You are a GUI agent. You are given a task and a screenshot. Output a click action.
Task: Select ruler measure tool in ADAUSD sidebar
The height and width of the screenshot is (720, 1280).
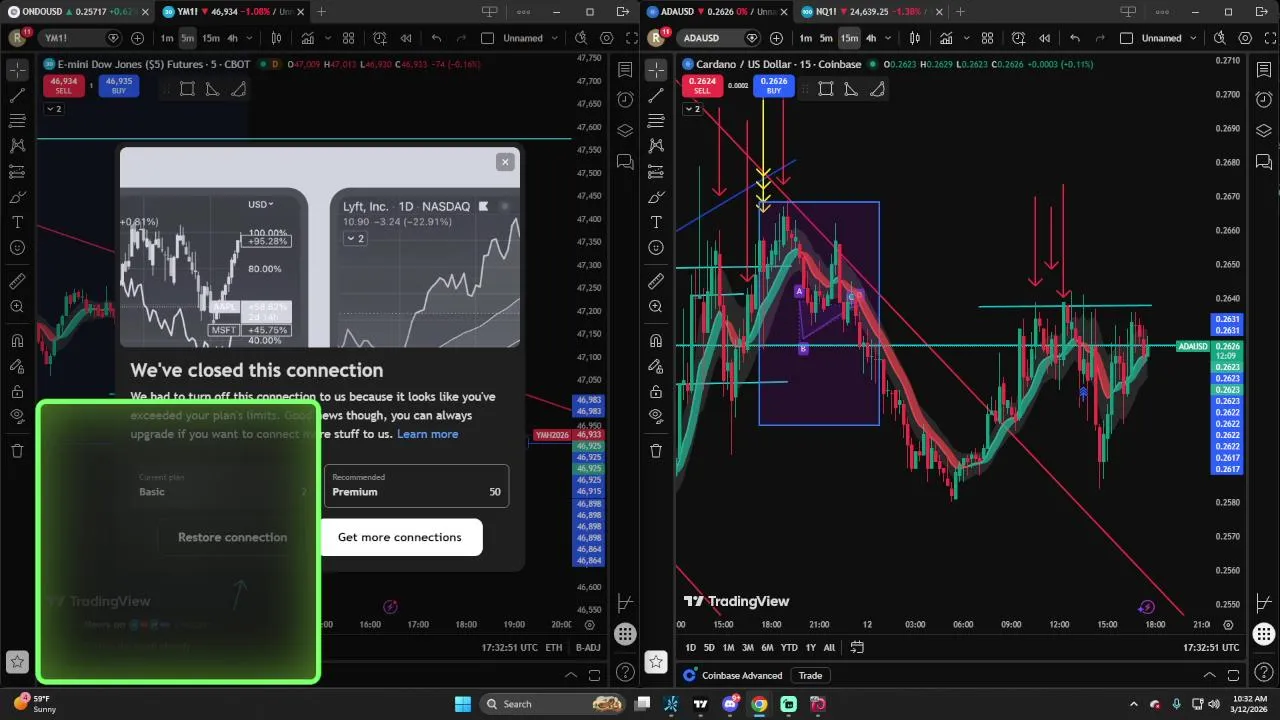656,281
